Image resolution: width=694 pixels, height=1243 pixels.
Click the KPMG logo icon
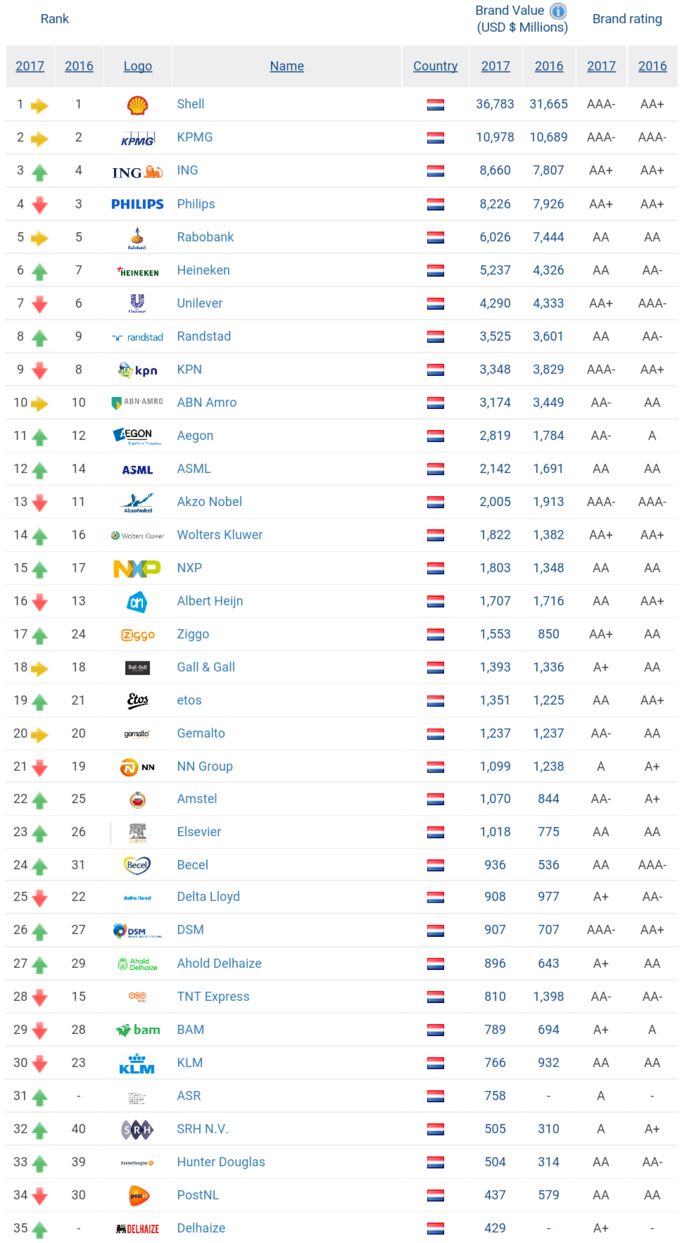pos(137,138)
